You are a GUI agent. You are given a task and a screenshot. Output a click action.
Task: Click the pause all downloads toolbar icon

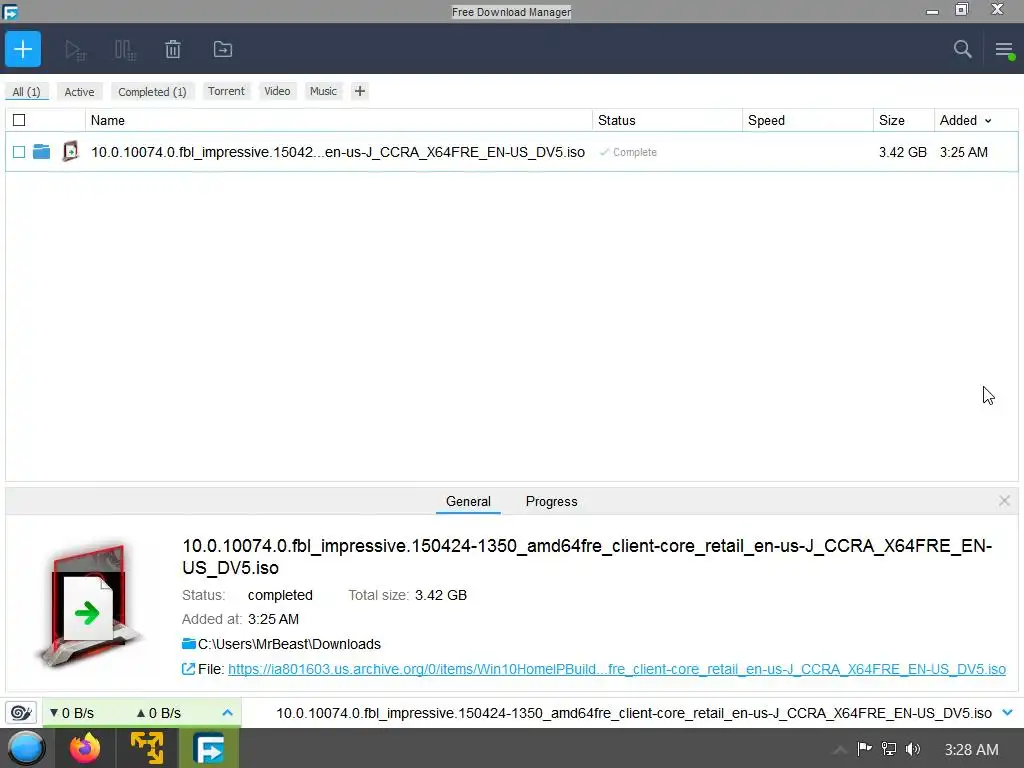[125, 50]
